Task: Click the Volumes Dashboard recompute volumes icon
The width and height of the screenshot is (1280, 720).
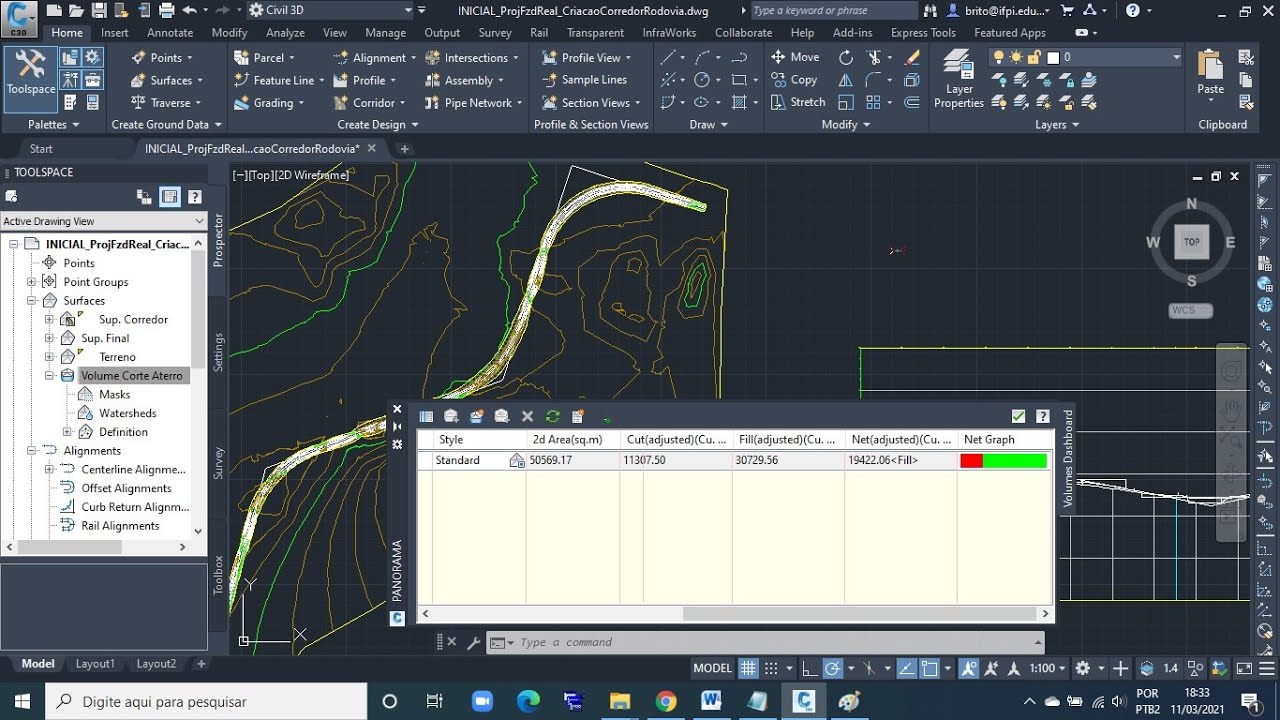Action: click(x=553, y=416)
